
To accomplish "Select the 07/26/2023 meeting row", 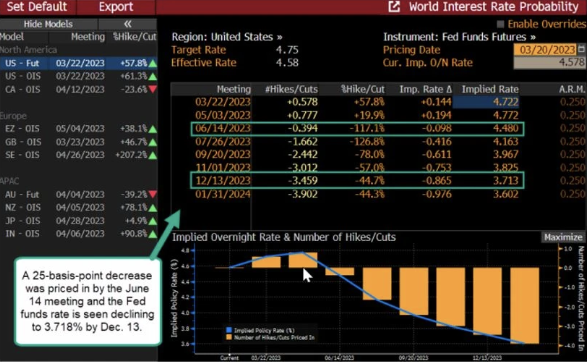I will tap(378, 142).
